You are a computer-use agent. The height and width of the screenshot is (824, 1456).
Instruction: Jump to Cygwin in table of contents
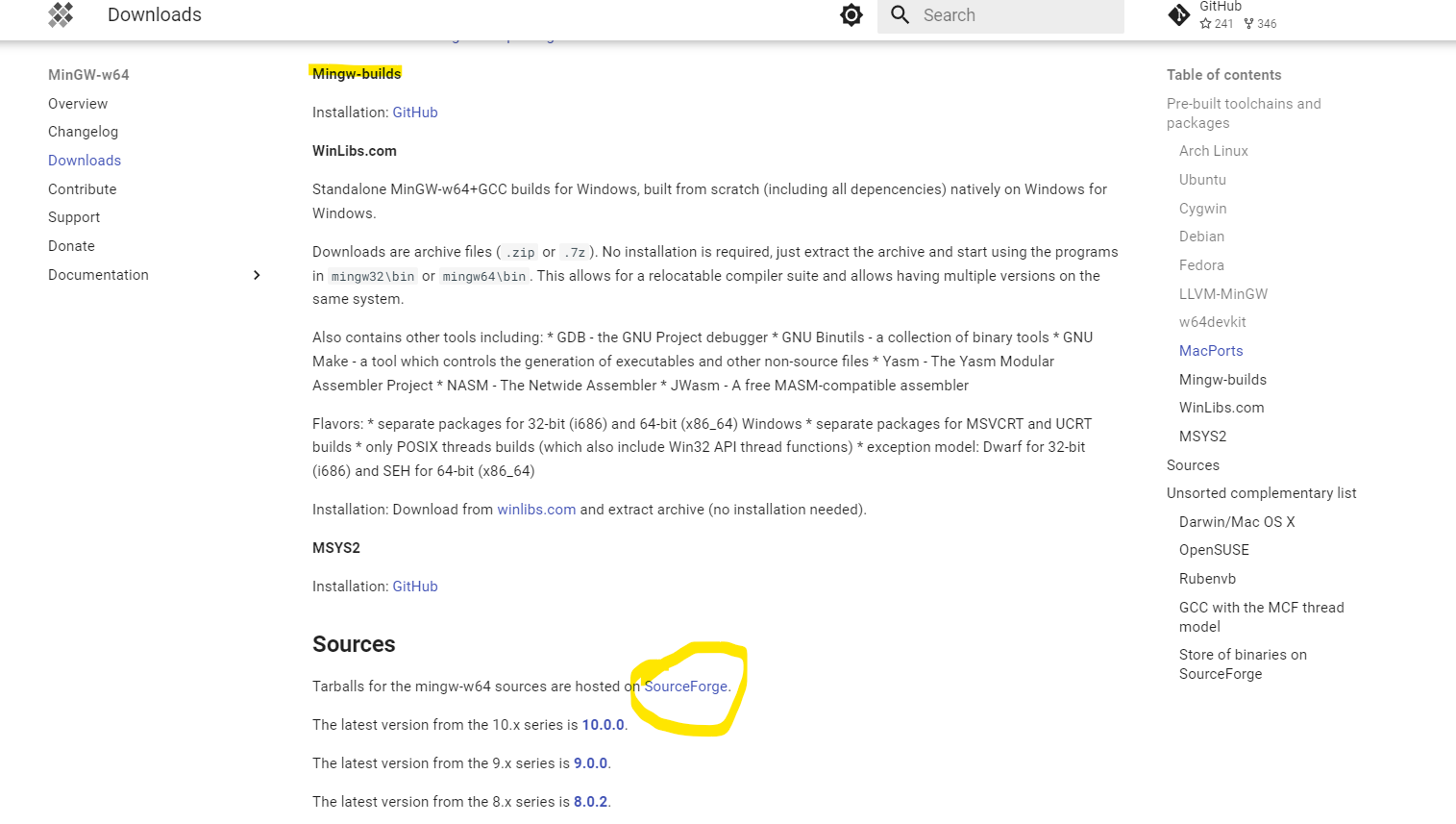[x=1203, y=209]
